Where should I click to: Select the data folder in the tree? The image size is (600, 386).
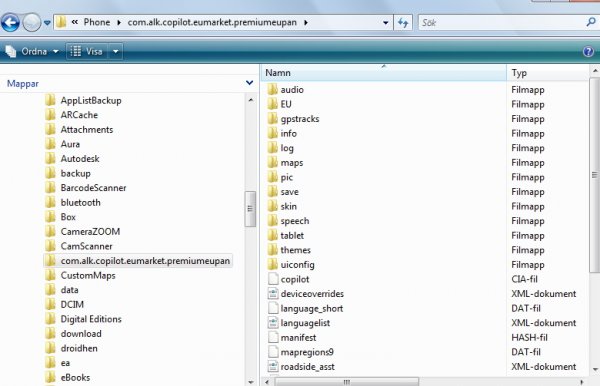[x=69, y=290]
